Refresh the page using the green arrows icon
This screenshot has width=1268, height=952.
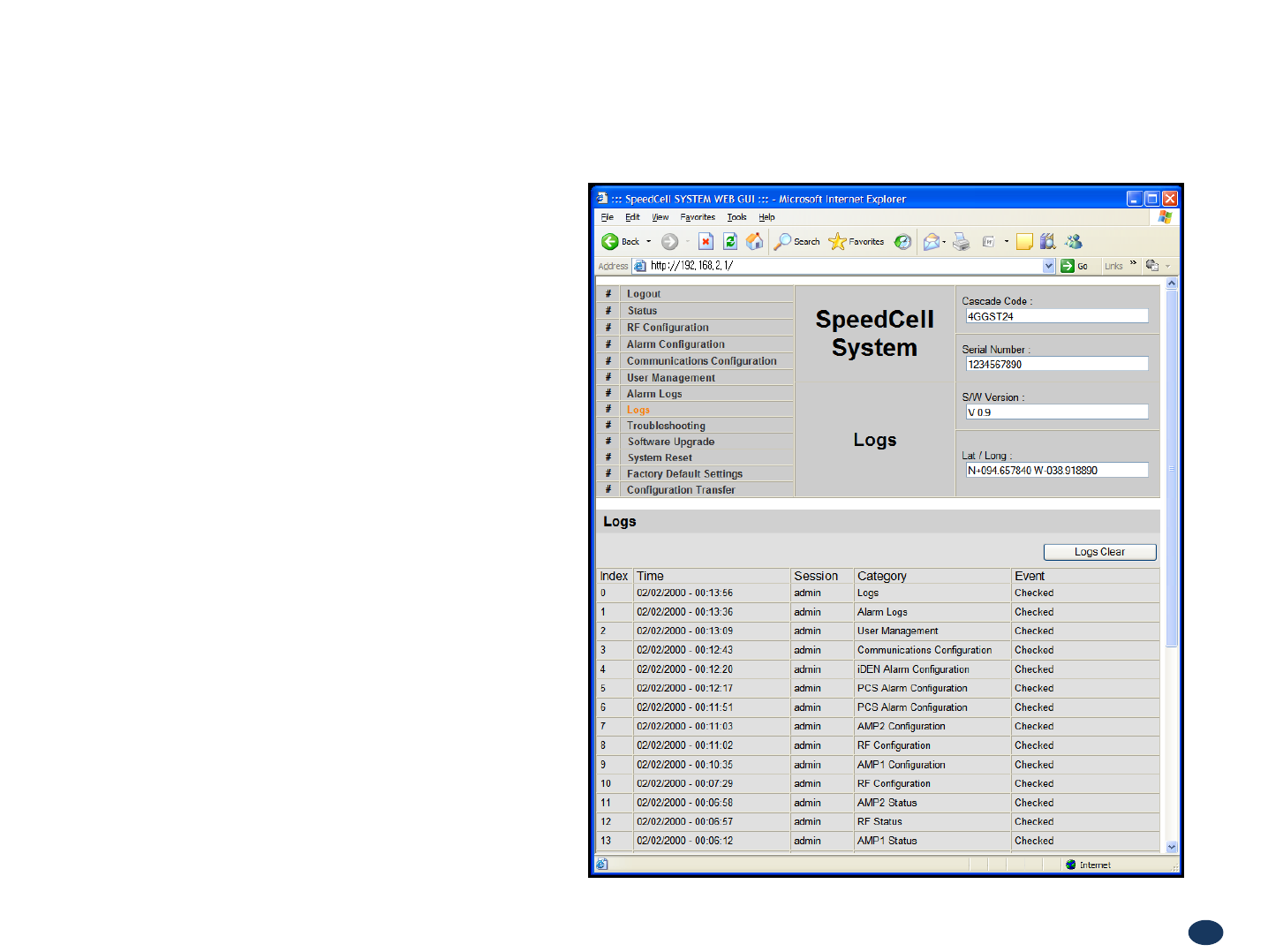(x=730, y=241)
